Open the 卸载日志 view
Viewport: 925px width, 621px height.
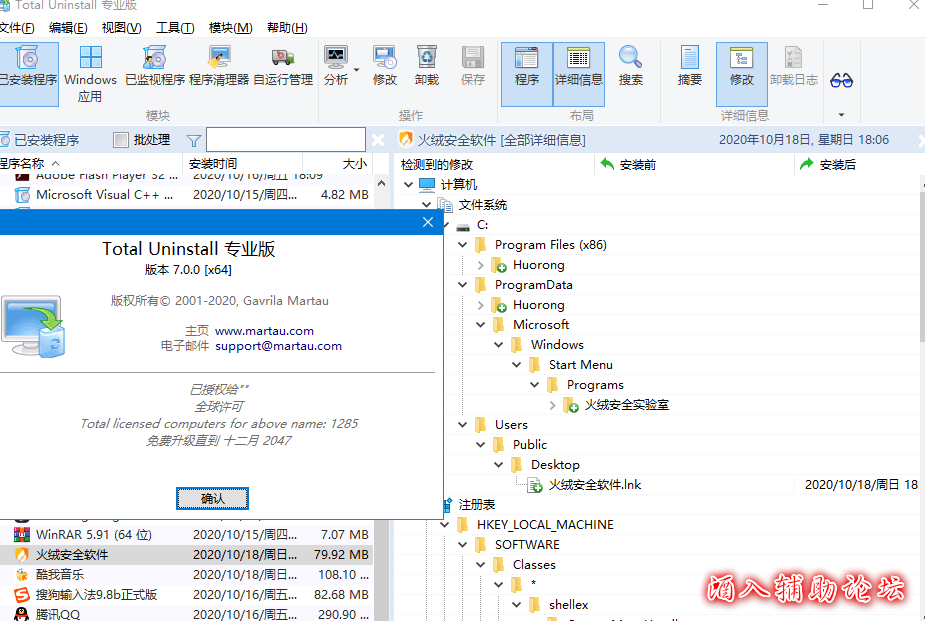(x=793, y=66)
